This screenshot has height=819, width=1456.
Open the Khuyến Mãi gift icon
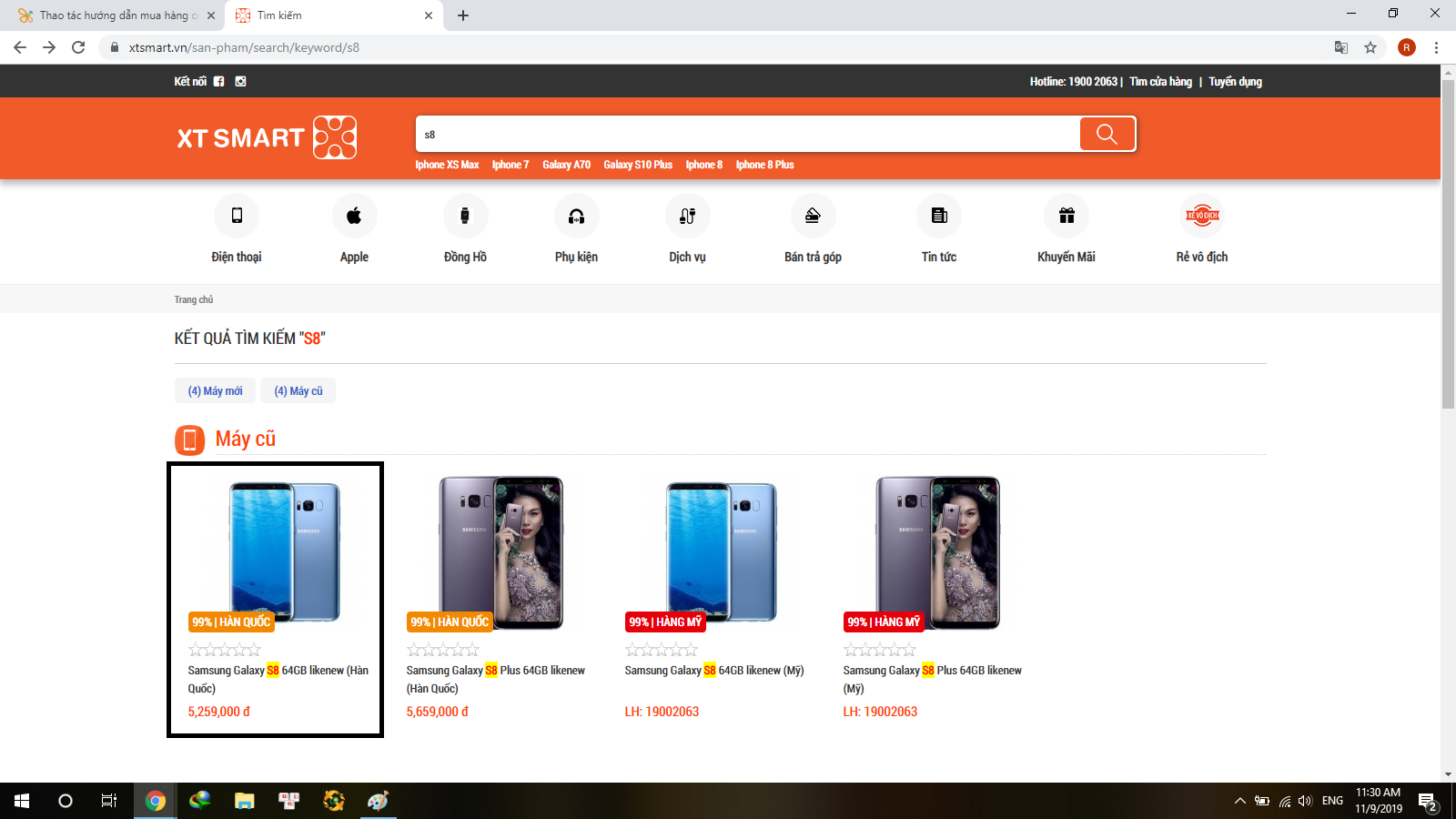point(1066,216)
